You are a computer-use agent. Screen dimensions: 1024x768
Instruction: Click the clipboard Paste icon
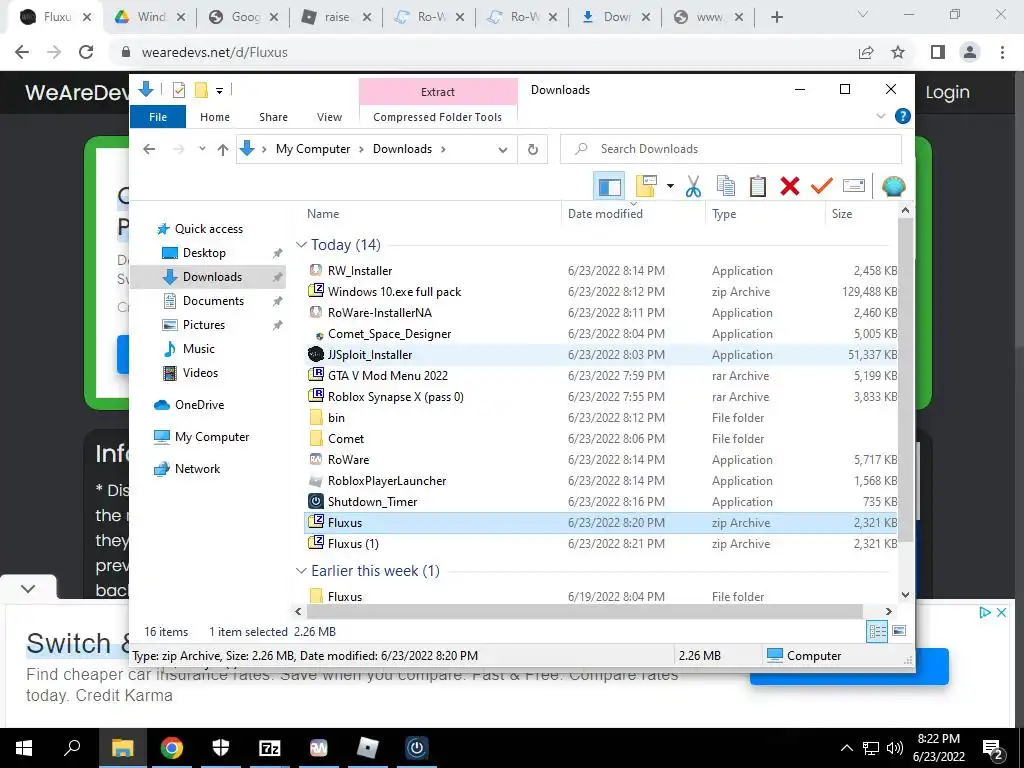pos(758,186)
